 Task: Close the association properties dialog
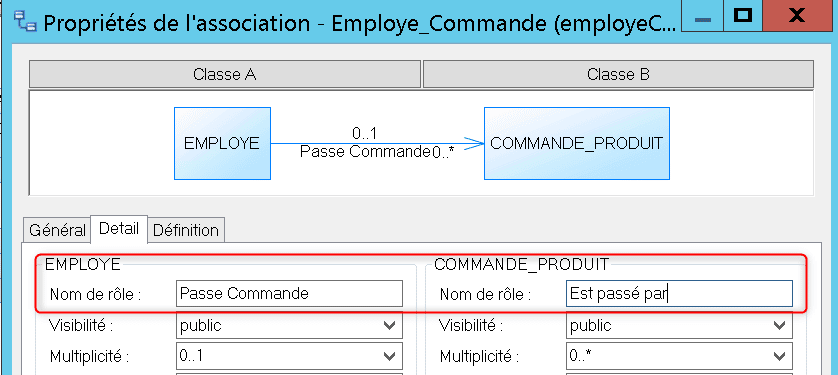[x=796, y=16]
